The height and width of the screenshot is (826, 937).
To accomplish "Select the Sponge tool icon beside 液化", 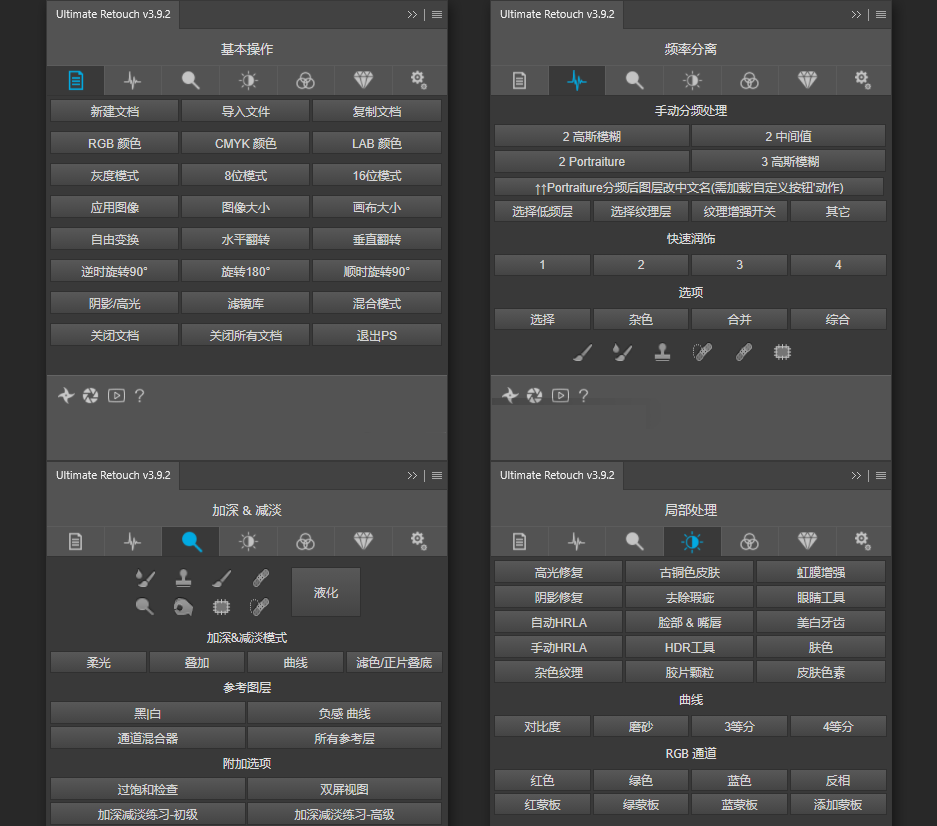I will coord(183,607).
